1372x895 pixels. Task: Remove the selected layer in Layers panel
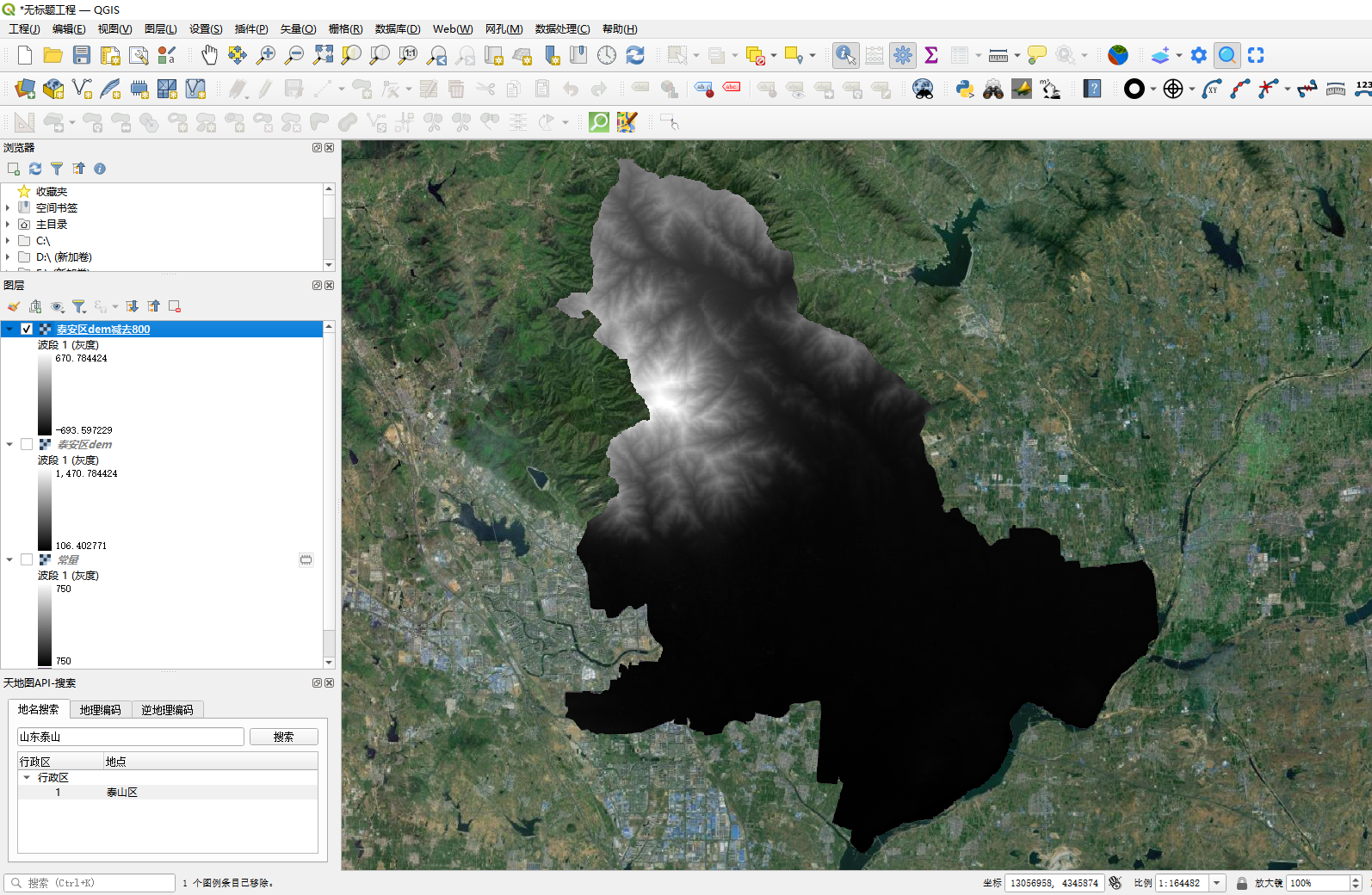[x=175, y=306]
